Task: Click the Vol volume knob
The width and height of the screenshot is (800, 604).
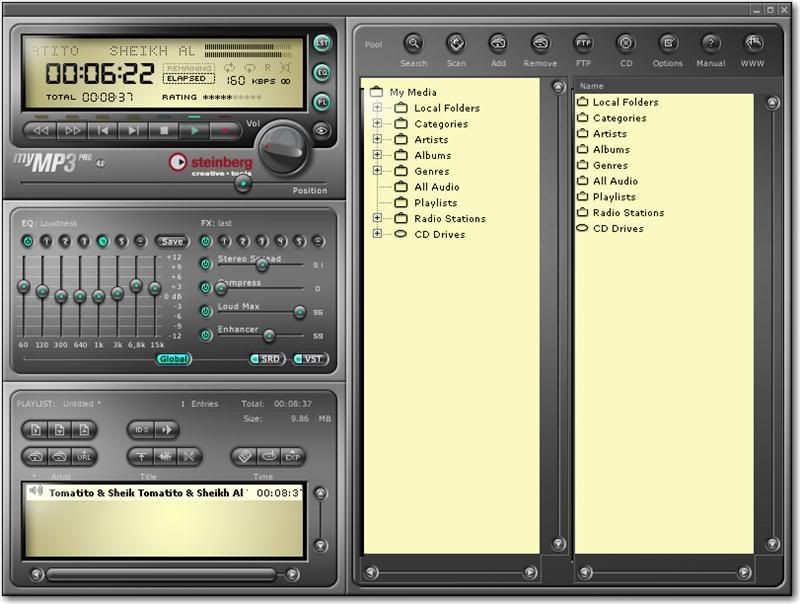Action: [282, 149]
